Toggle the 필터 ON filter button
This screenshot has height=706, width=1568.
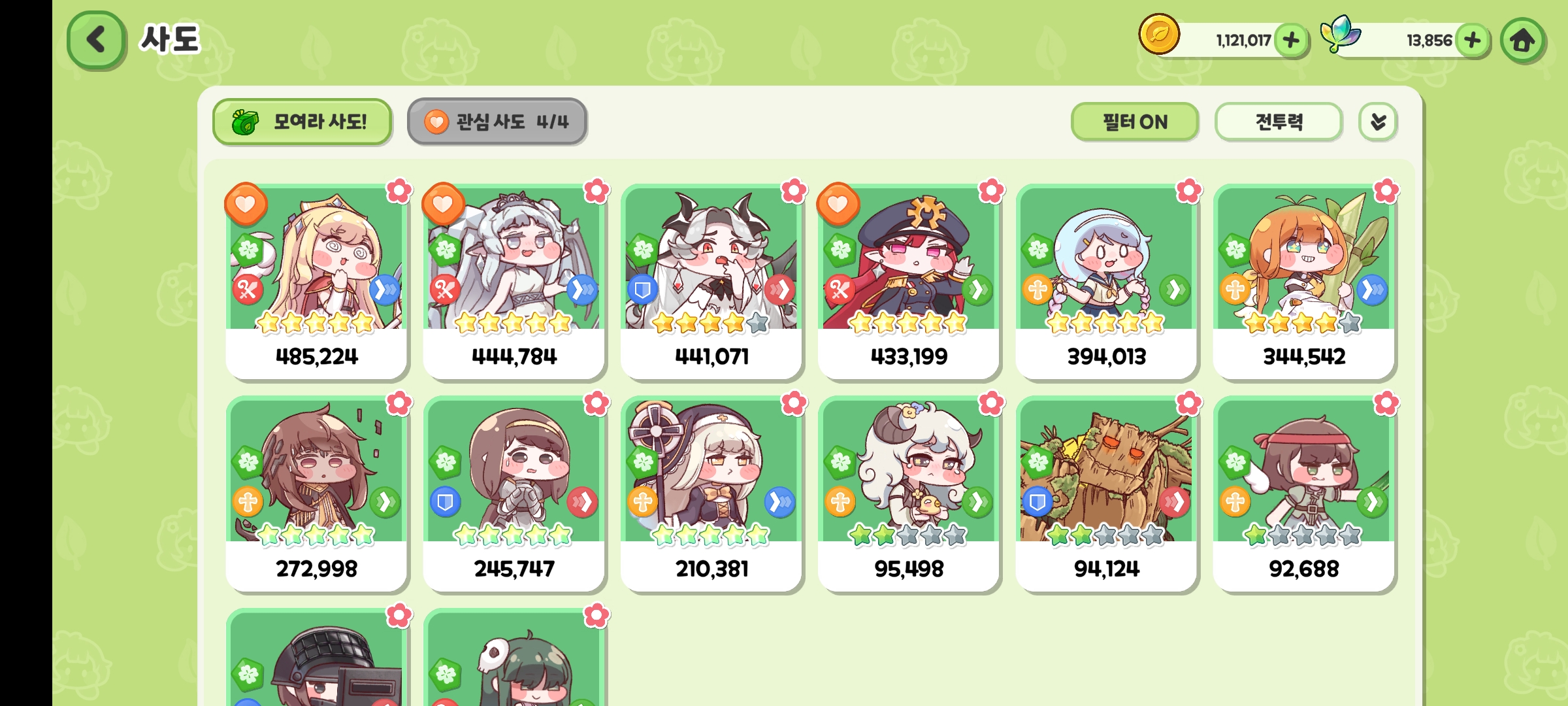coord(1135,122)
